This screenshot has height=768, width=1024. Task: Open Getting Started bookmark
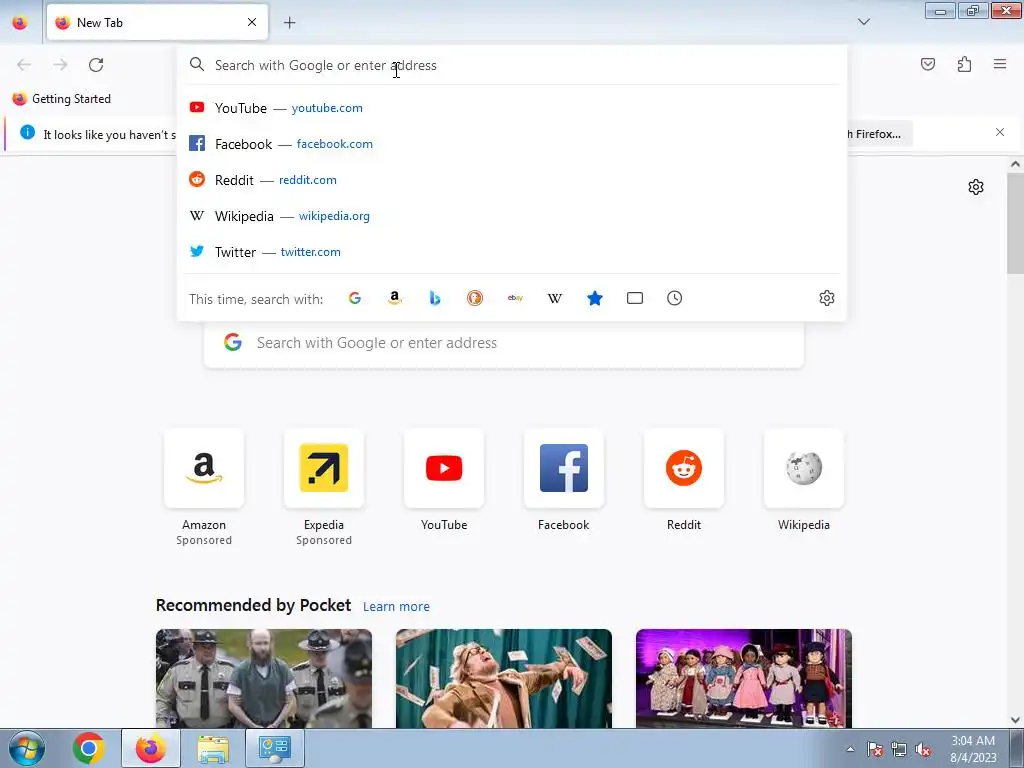point(62,99)
